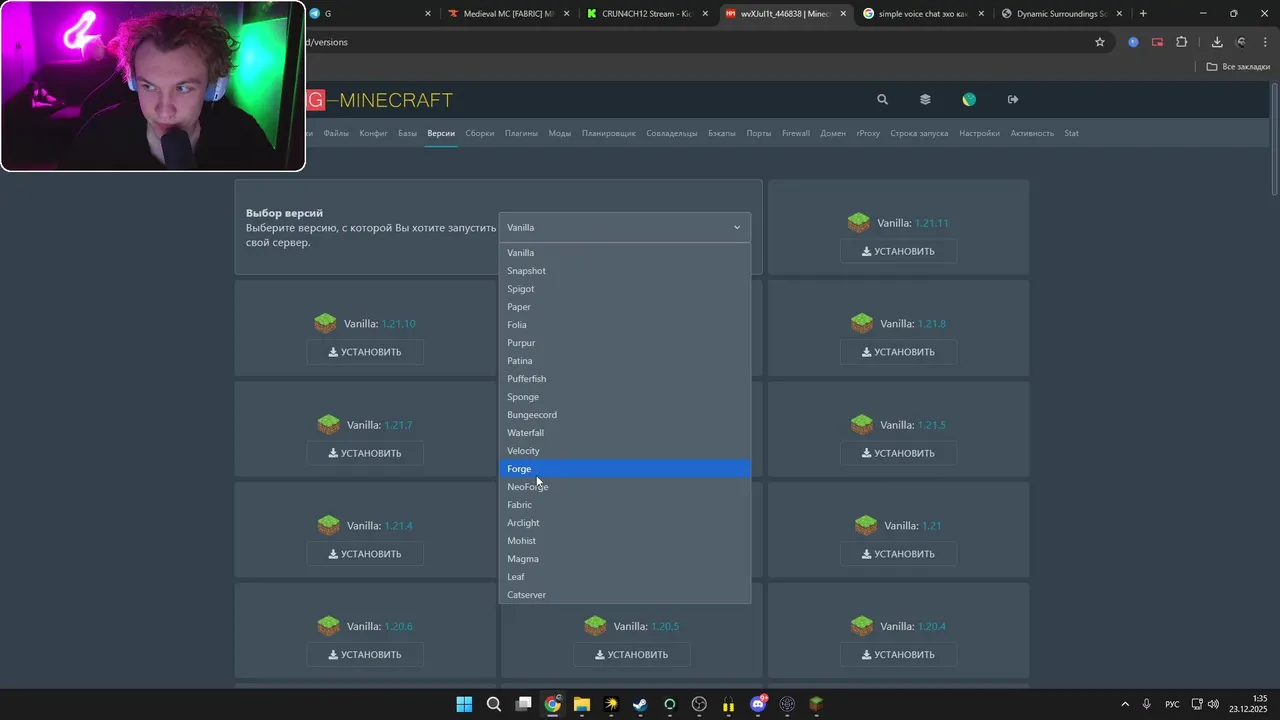1280x720 pixels.
Task: Open the Конфиг navigation tab
Action: coord(373,133)
